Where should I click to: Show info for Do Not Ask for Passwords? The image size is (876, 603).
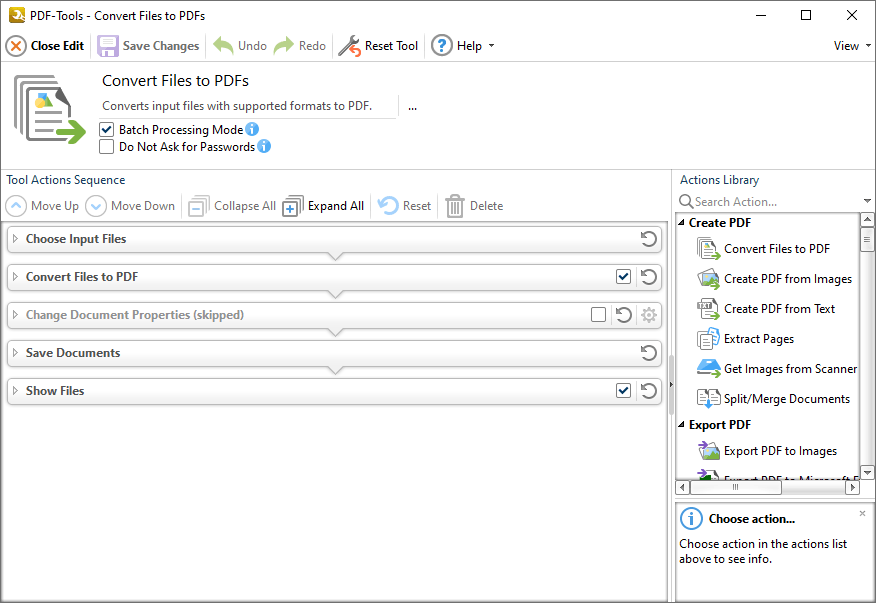point(264,146)
